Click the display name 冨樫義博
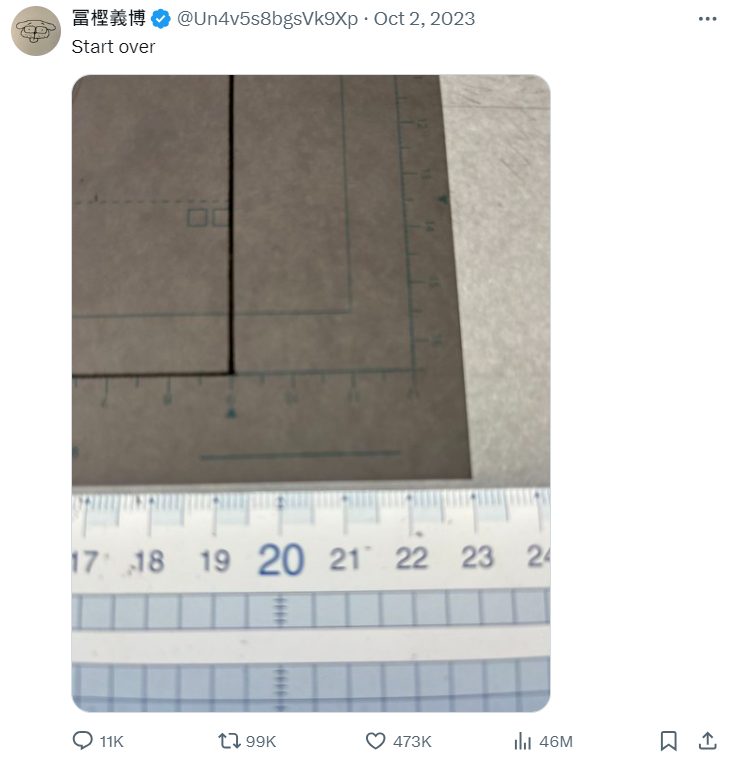Image resolution: width=737 pixels, height=761 pixels. coord(109,19)
